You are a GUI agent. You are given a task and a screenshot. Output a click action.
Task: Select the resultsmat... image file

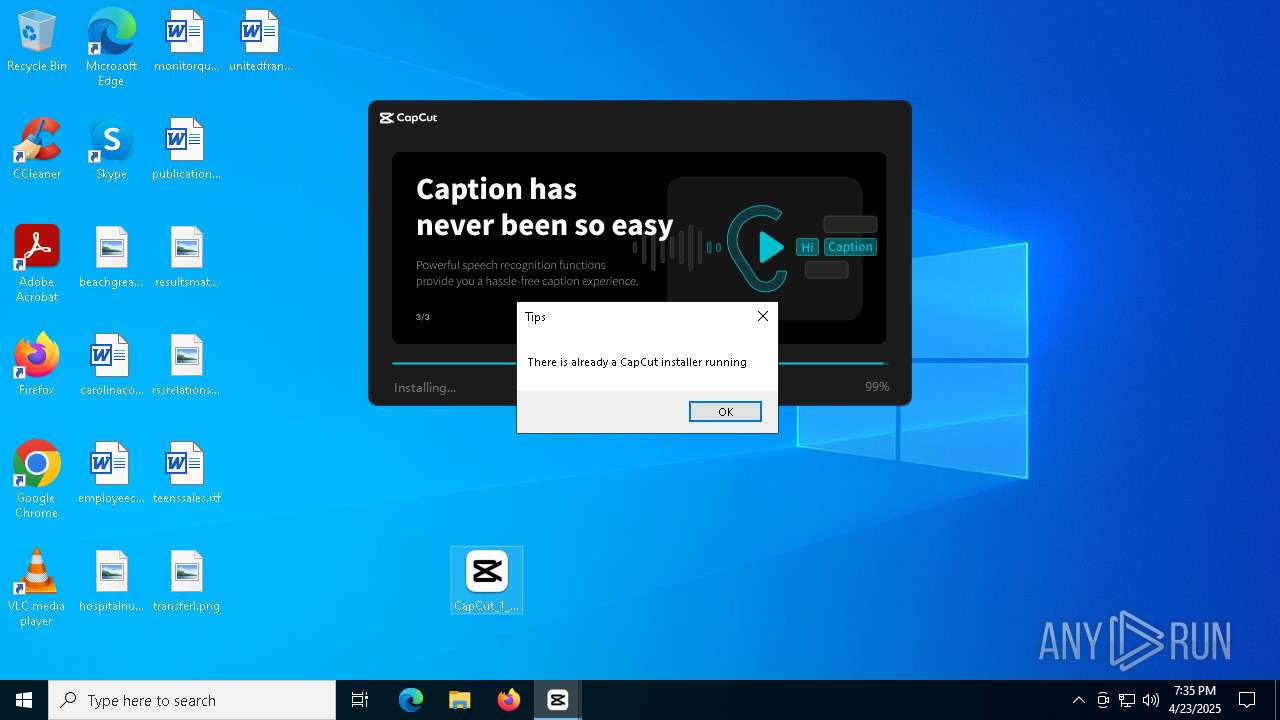click(x=186, y=258)
